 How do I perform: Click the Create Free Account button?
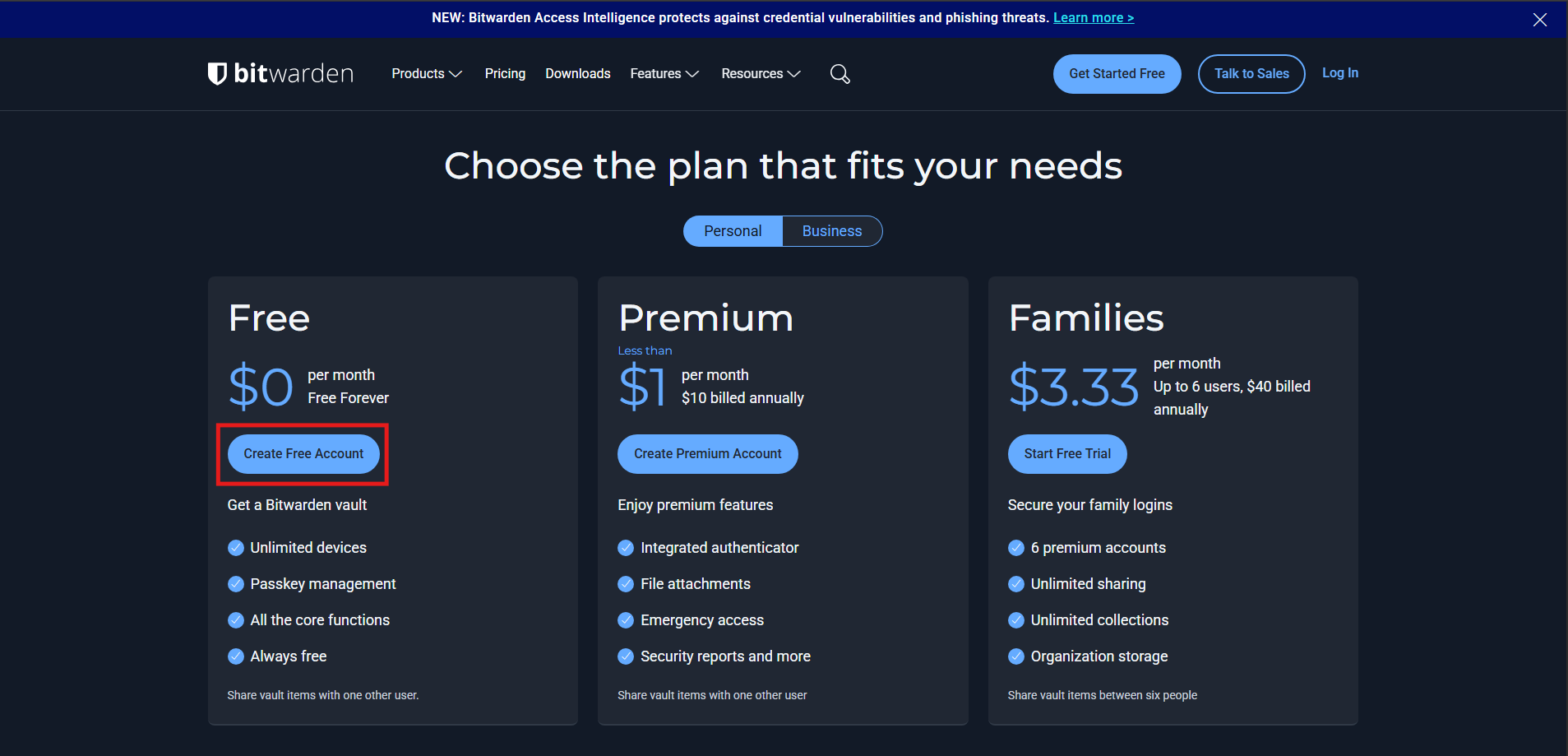tap(303, 454)
